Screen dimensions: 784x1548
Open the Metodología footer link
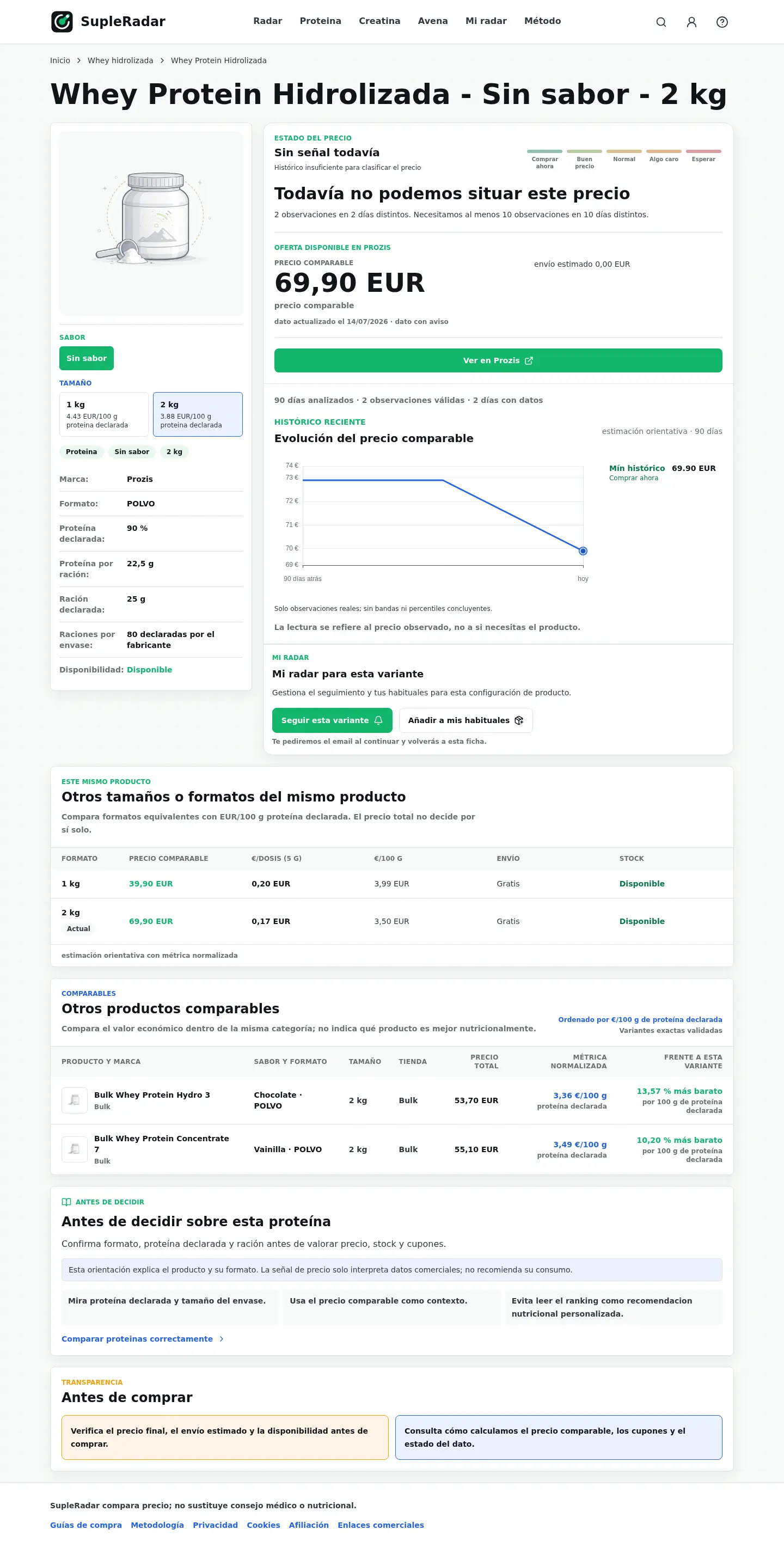click(157, 1525)
